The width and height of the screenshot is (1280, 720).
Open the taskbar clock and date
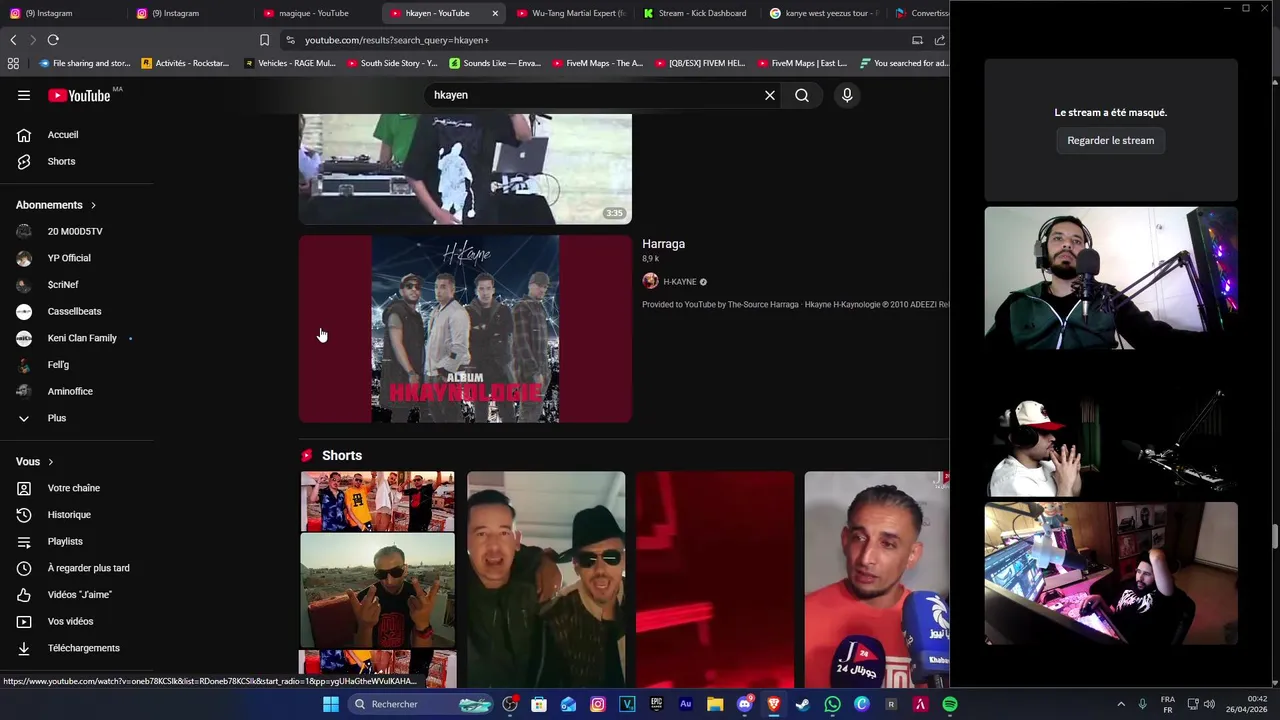[x=1247, y=704]
